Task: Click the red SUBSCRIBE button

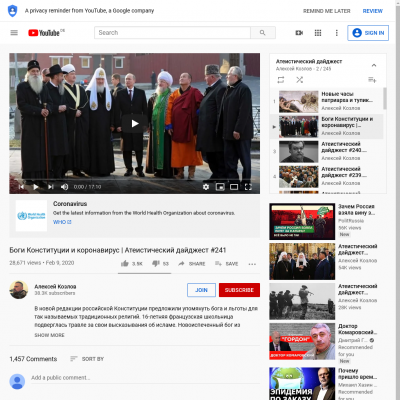Action: pos(239,290)
